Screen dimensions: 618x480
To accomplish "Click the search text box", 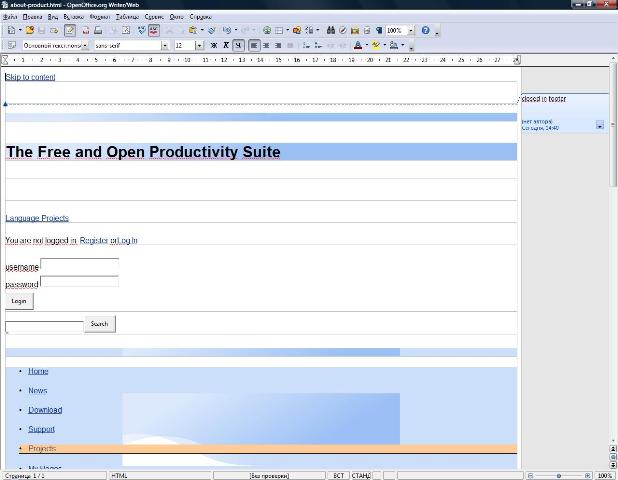I will (44, 327).
